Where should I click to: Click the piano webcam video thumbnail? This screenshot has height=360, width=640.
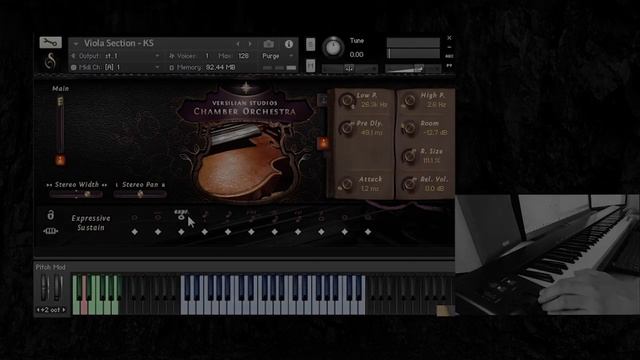(547, 254)
